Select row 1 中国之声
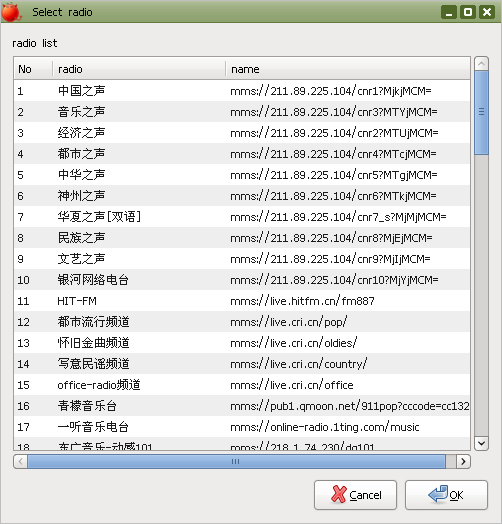The width and height of the screenshot is (502, 524). click(x=242, y=91)
